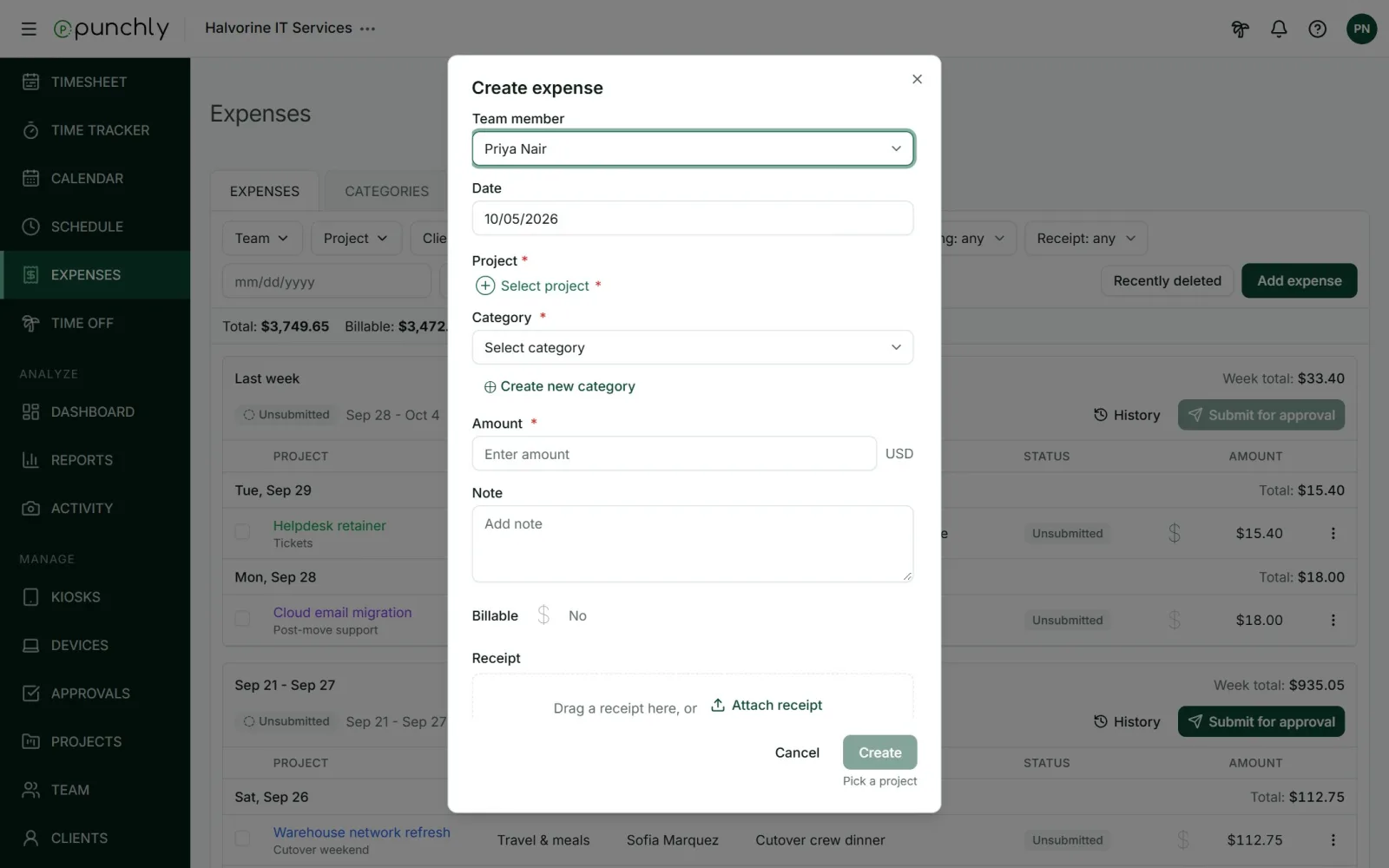Toggle the Billable dollar switch in dialog
Viewport: 1389px width, 868px height.
543,615
